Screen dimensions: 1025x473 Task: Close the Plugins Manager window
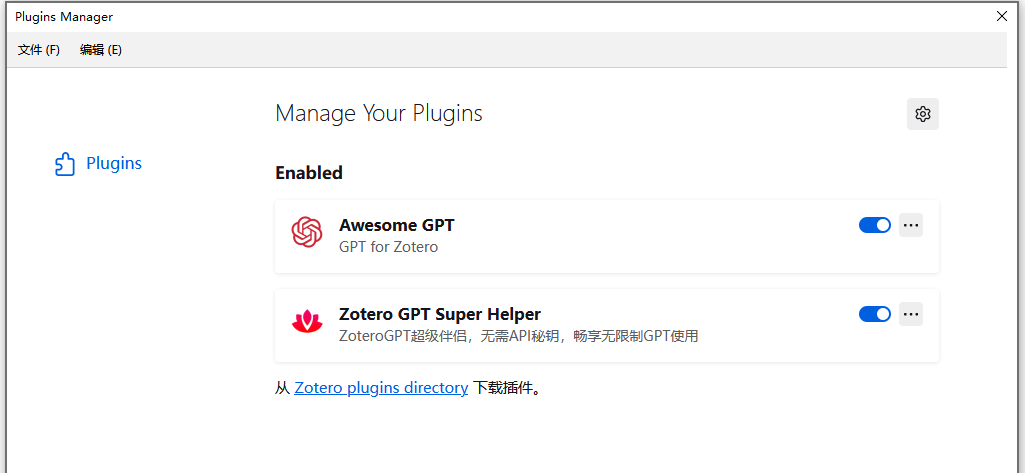click(1001, 16)
